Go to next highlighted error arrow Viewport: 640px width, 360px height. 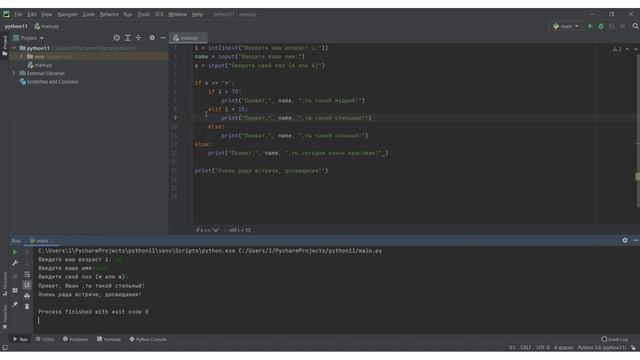[636, 49]
